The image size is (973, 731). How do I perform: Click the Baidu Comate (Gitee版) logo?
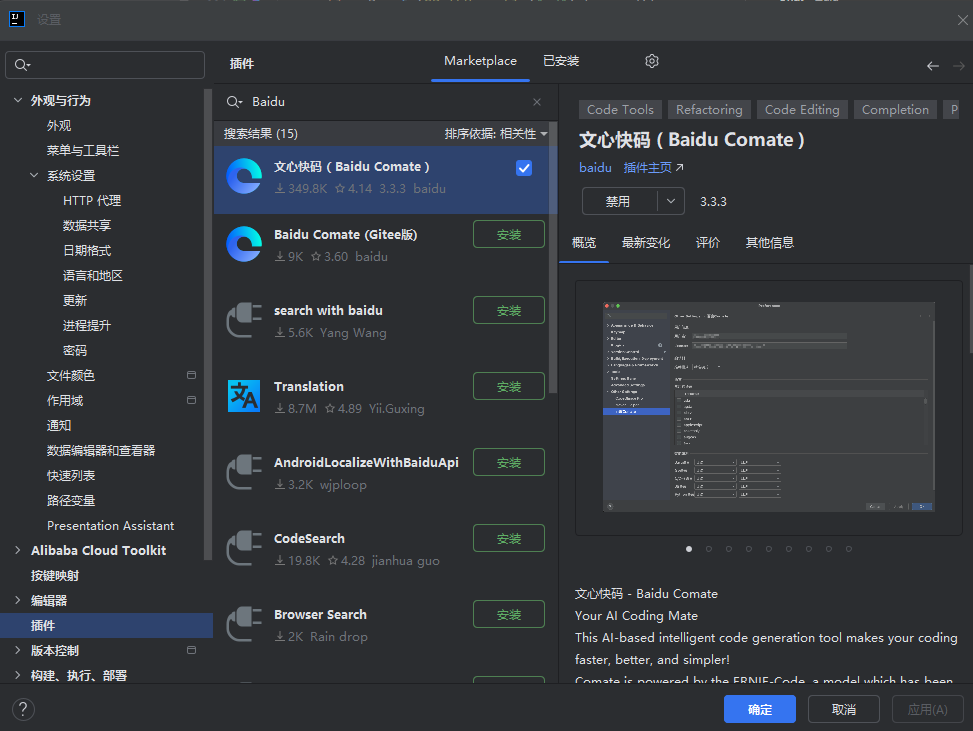pos(244,244)
